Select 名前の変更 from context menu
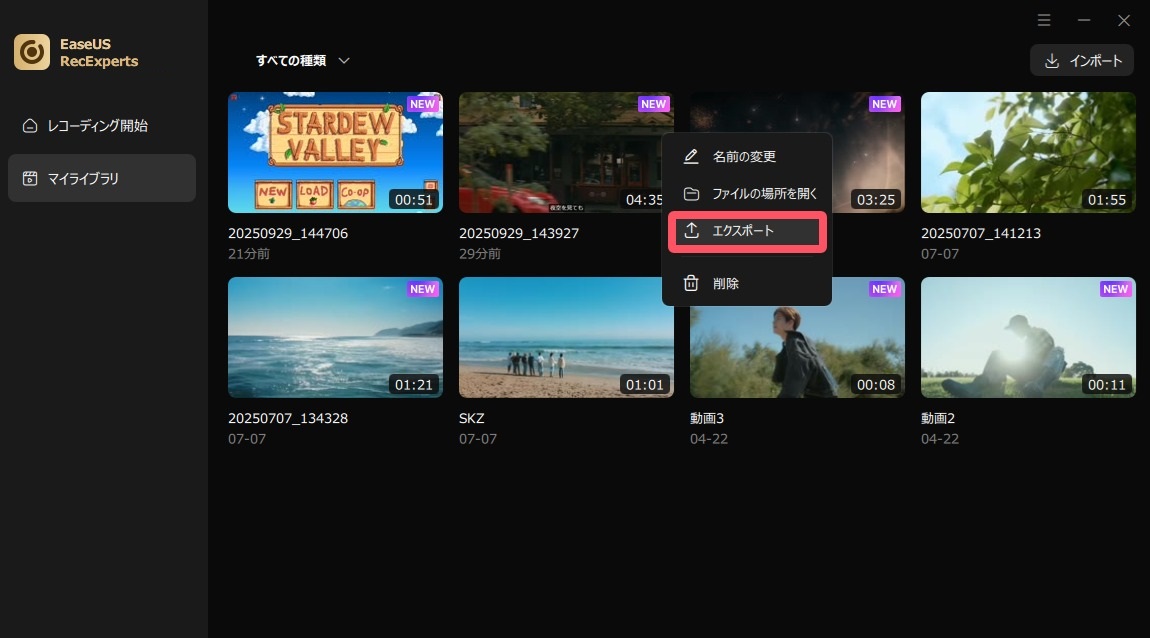The image size is (1150, 638). [744, 157]
